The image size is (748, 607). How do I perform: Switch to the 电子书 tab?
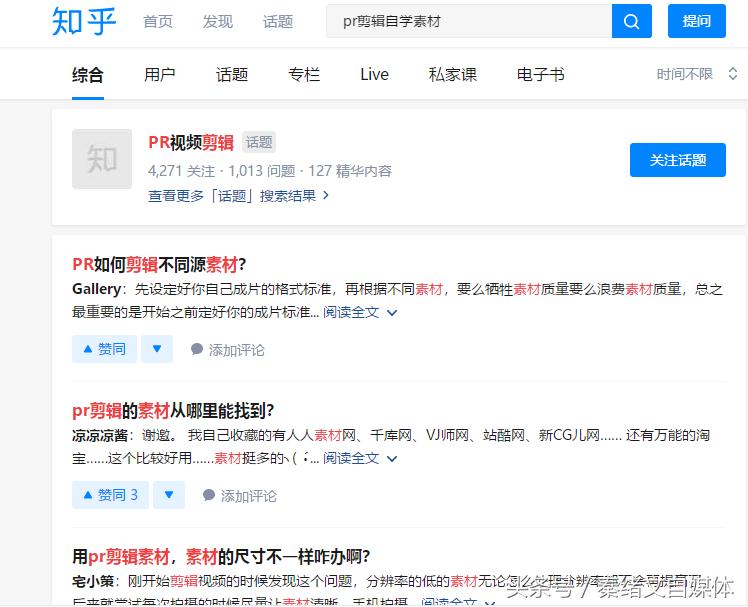click(540, 75)
